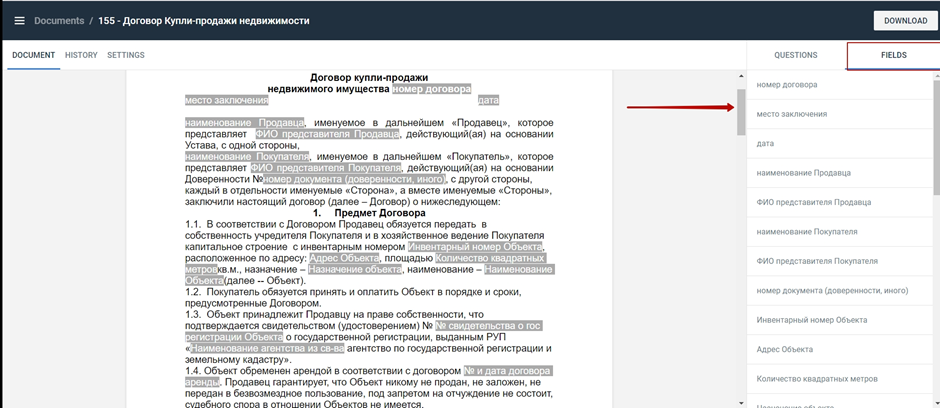The image size is (940, 408).
Task: Click highlighted 'номер договора' placeholder in document
Action: point(431,89)
